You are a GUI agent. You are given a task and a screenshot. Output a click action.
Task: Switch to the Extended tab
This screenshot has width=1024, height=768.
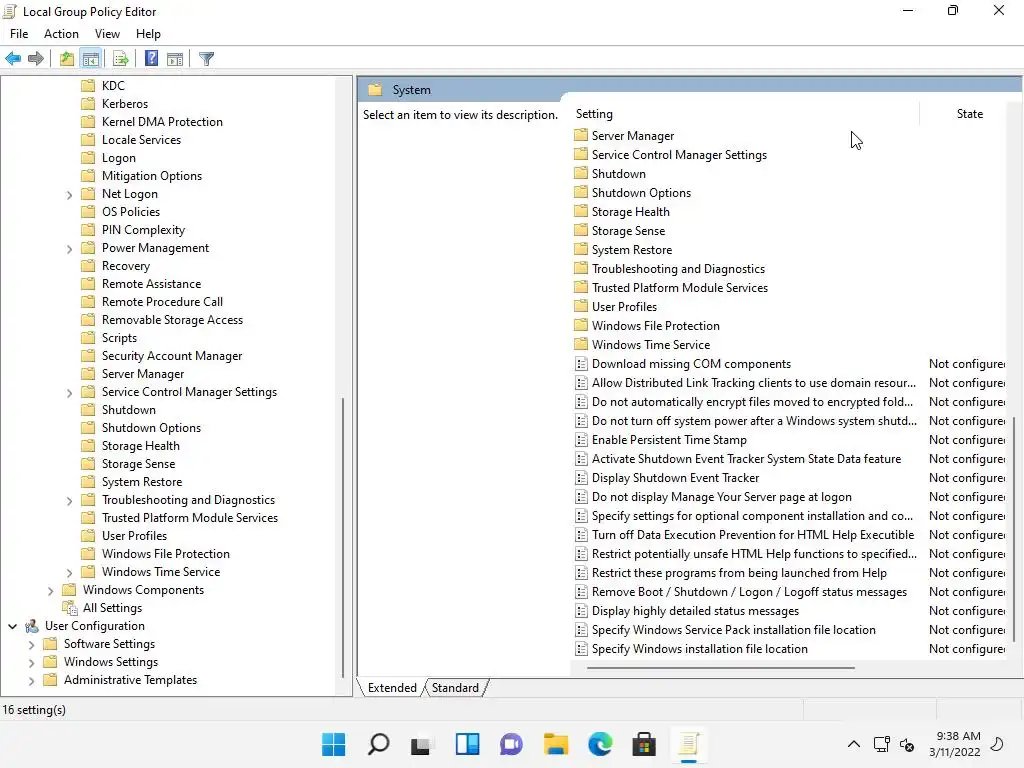point(392,688)
